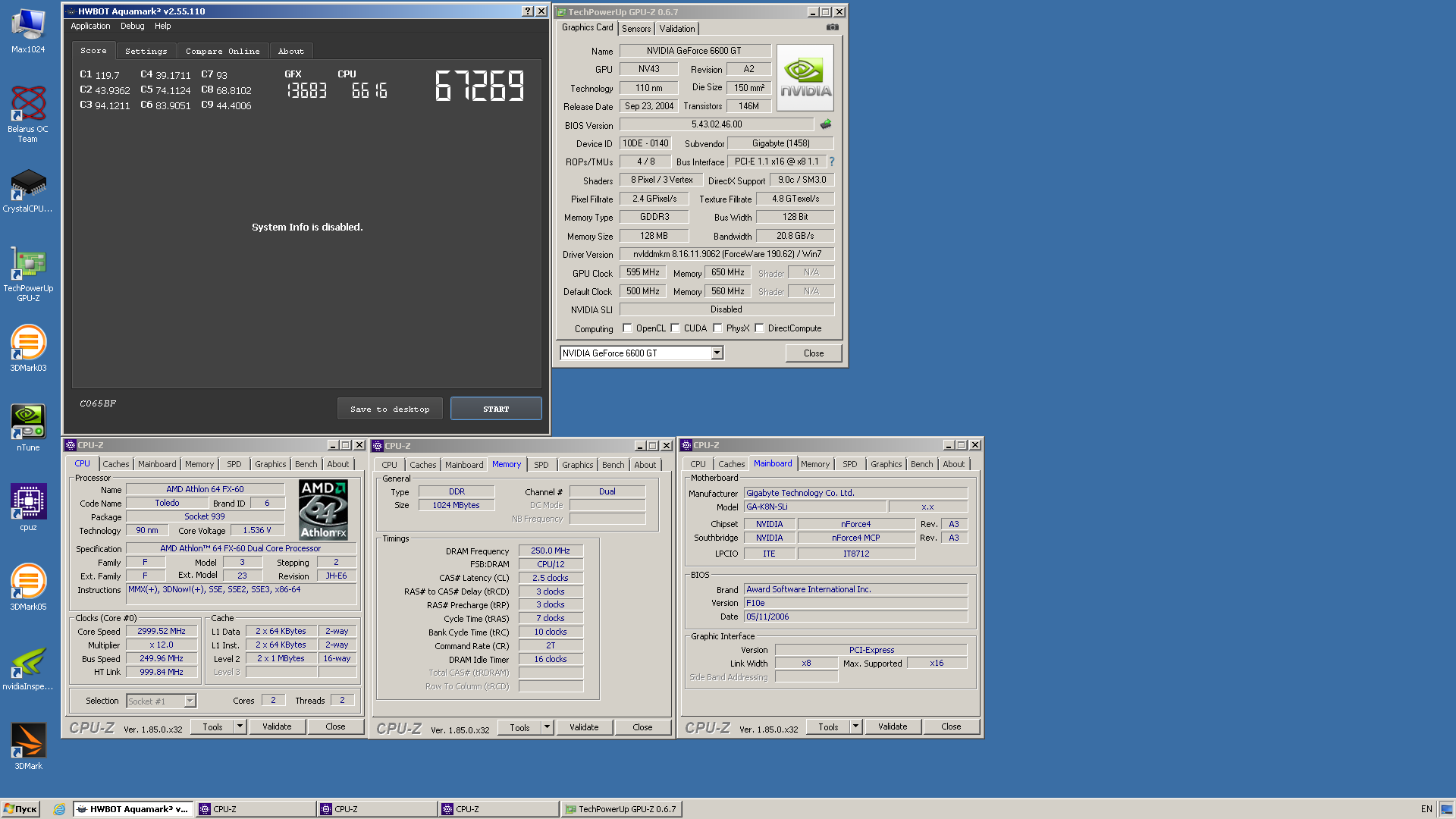Image resolution: width=1456 pixels, height=819 pixels.
Task: Switch to Sensors tab in GPU-Z
Action: point(636,29)
